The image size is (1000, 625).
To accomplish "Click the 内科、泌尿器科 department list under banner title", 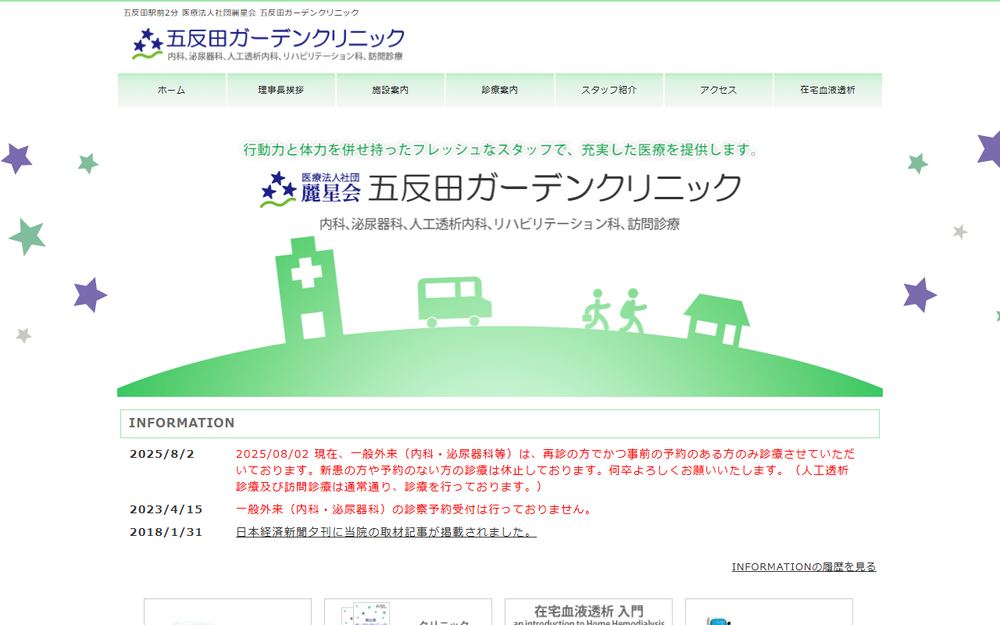I will coord(499,224).
